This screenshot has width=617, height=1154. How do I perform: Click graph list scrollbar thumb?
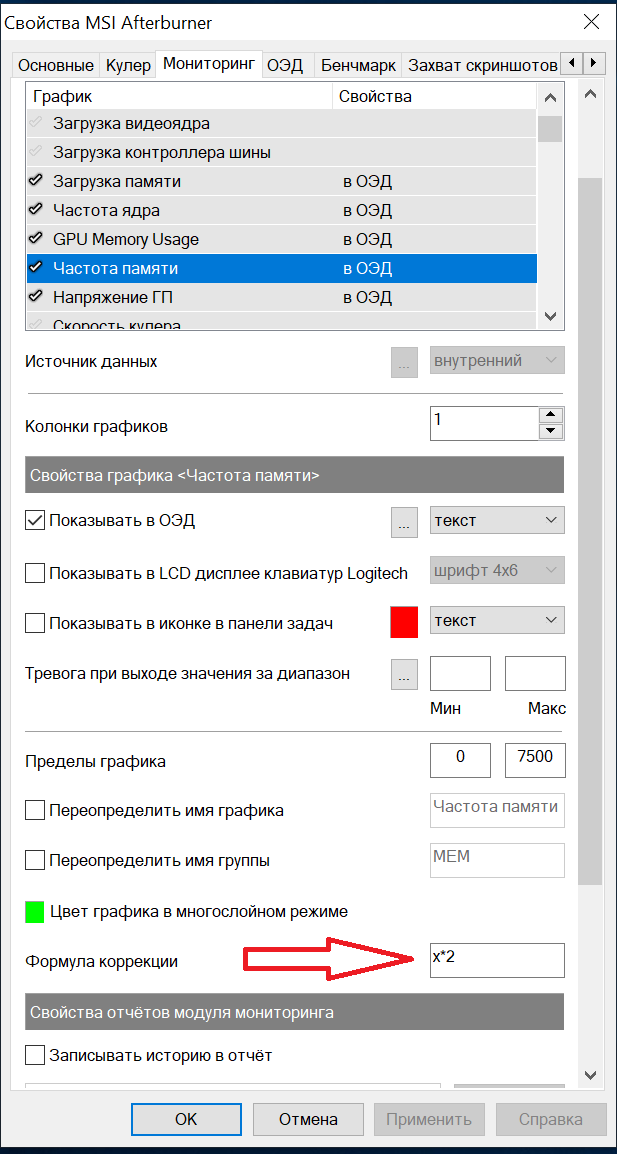coord(550,128)
